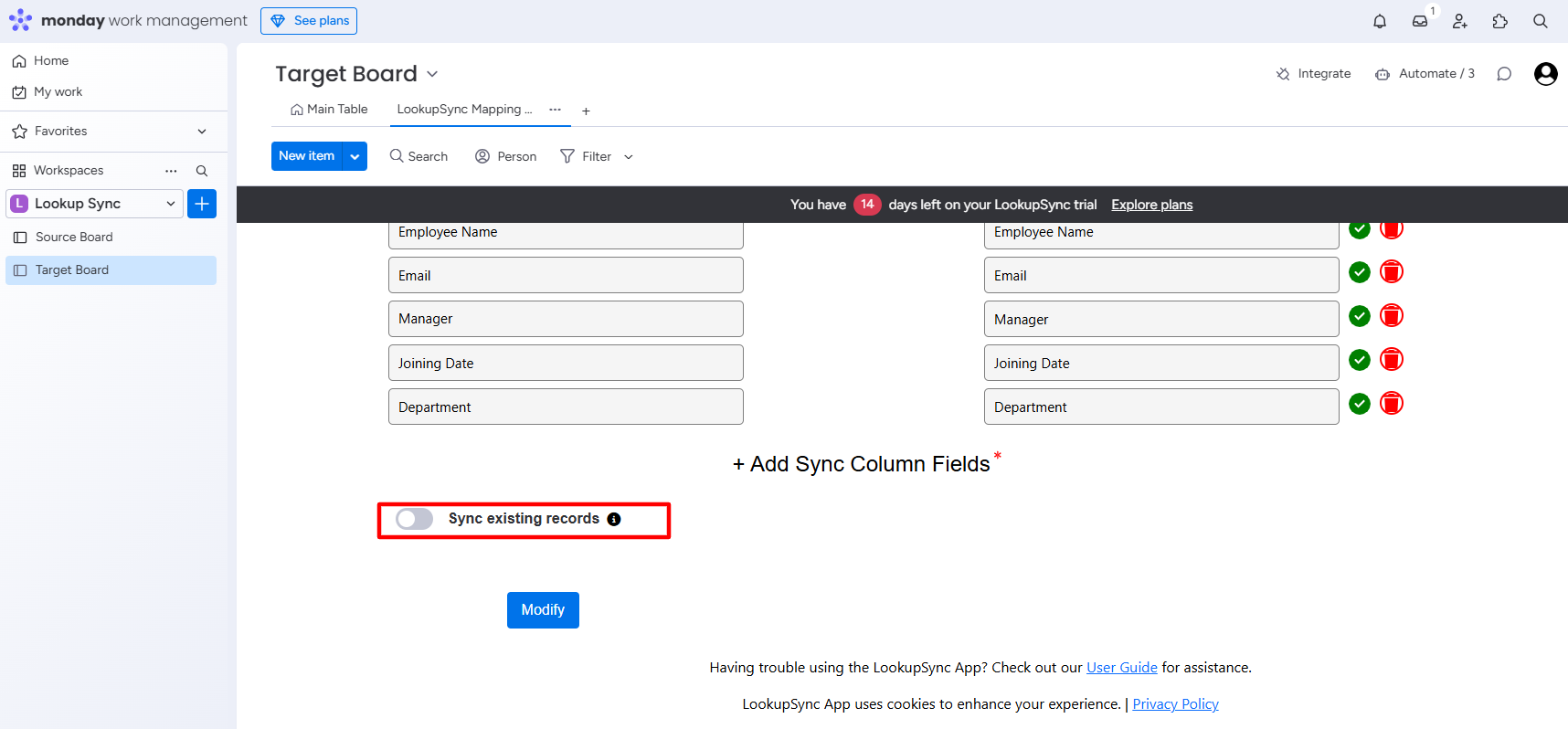Click the right Department target field
This screenshot has width=1568, height=729.
tap(1161, 407)
